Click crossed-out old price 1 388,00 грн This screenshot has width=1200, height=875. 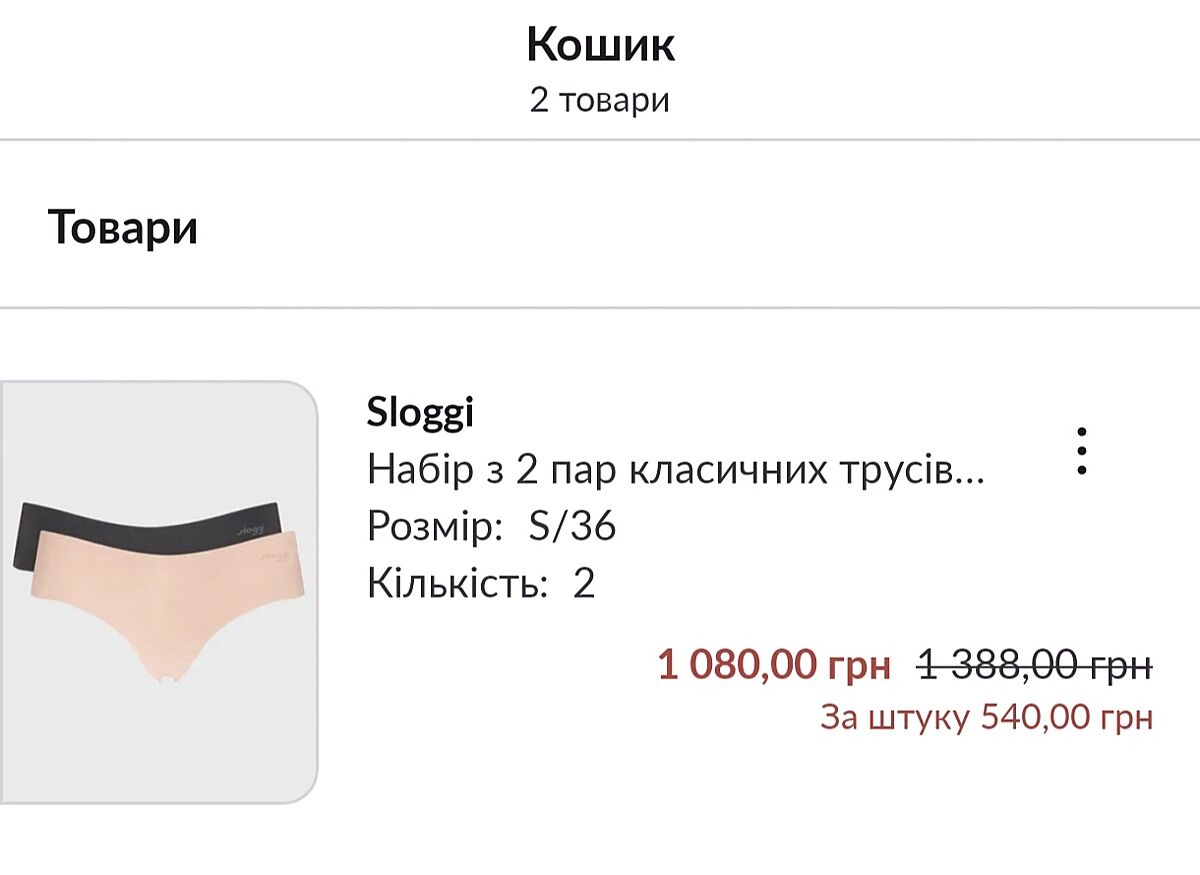tap(1035, 664)
